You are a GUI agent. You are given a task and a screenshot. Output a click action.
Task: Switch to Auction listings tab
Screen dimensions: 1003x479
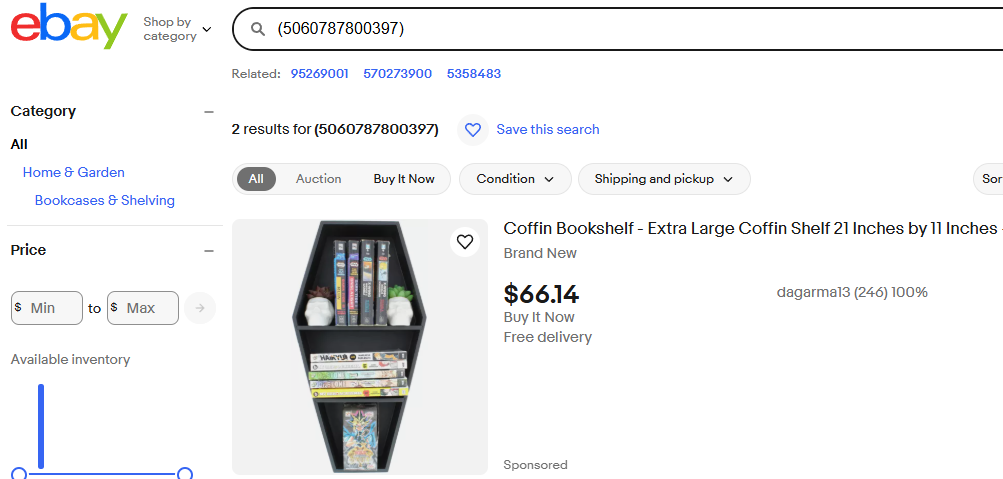318,179
